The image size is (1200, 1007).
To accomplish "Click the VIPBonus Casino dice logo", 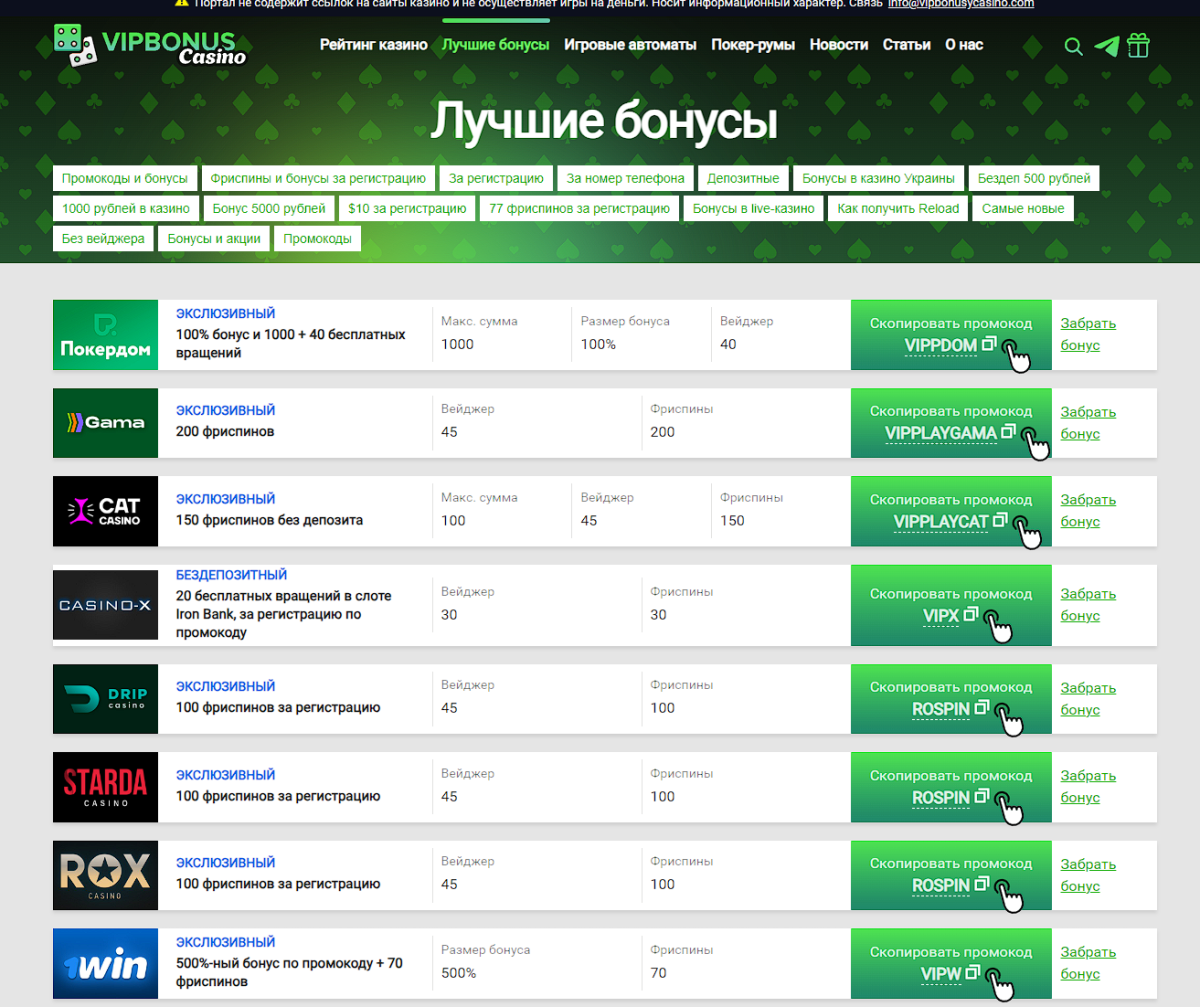I will click(70, 44).
